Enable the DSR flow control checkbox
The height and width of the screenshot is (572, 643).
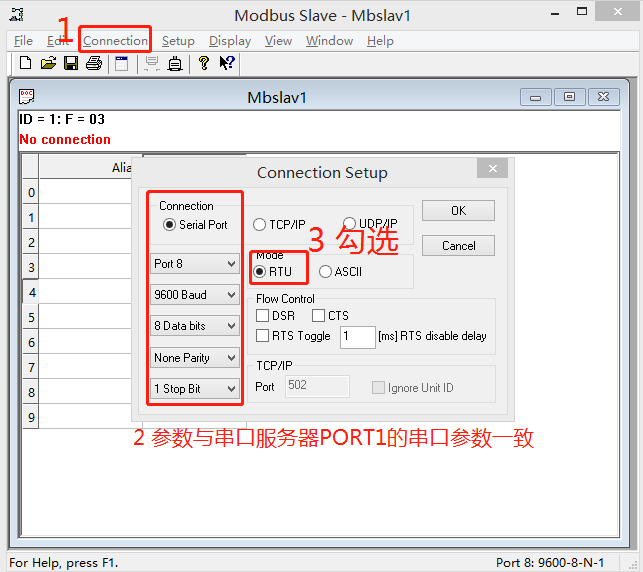263,316
